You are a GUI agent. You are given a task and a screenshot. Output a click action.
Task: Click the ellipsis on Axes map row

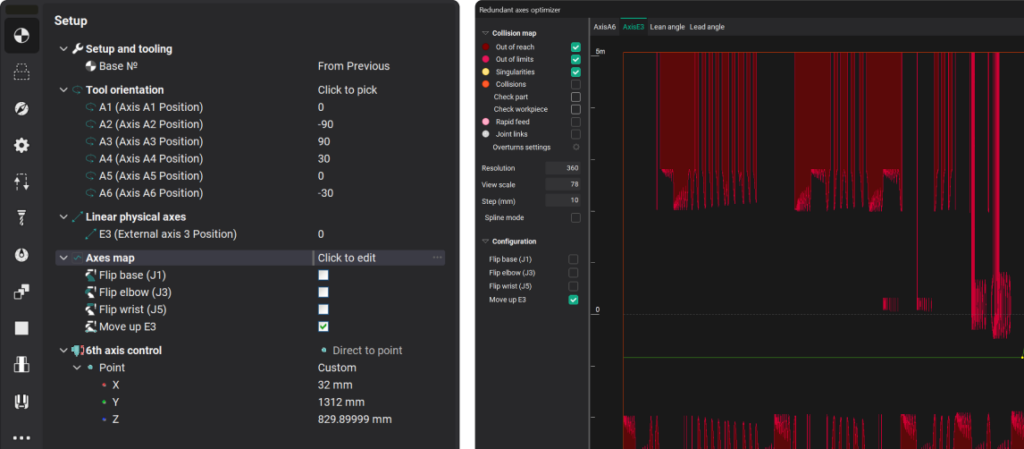(437, 258)
